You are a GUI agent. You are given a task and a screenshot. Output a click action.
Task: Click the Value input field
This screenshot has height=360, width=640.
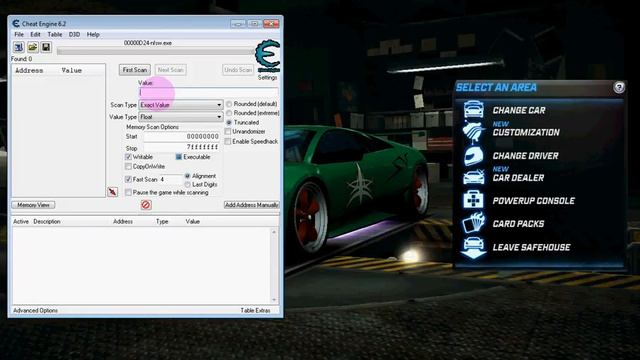pyautogui.click(x=209, y=92)
